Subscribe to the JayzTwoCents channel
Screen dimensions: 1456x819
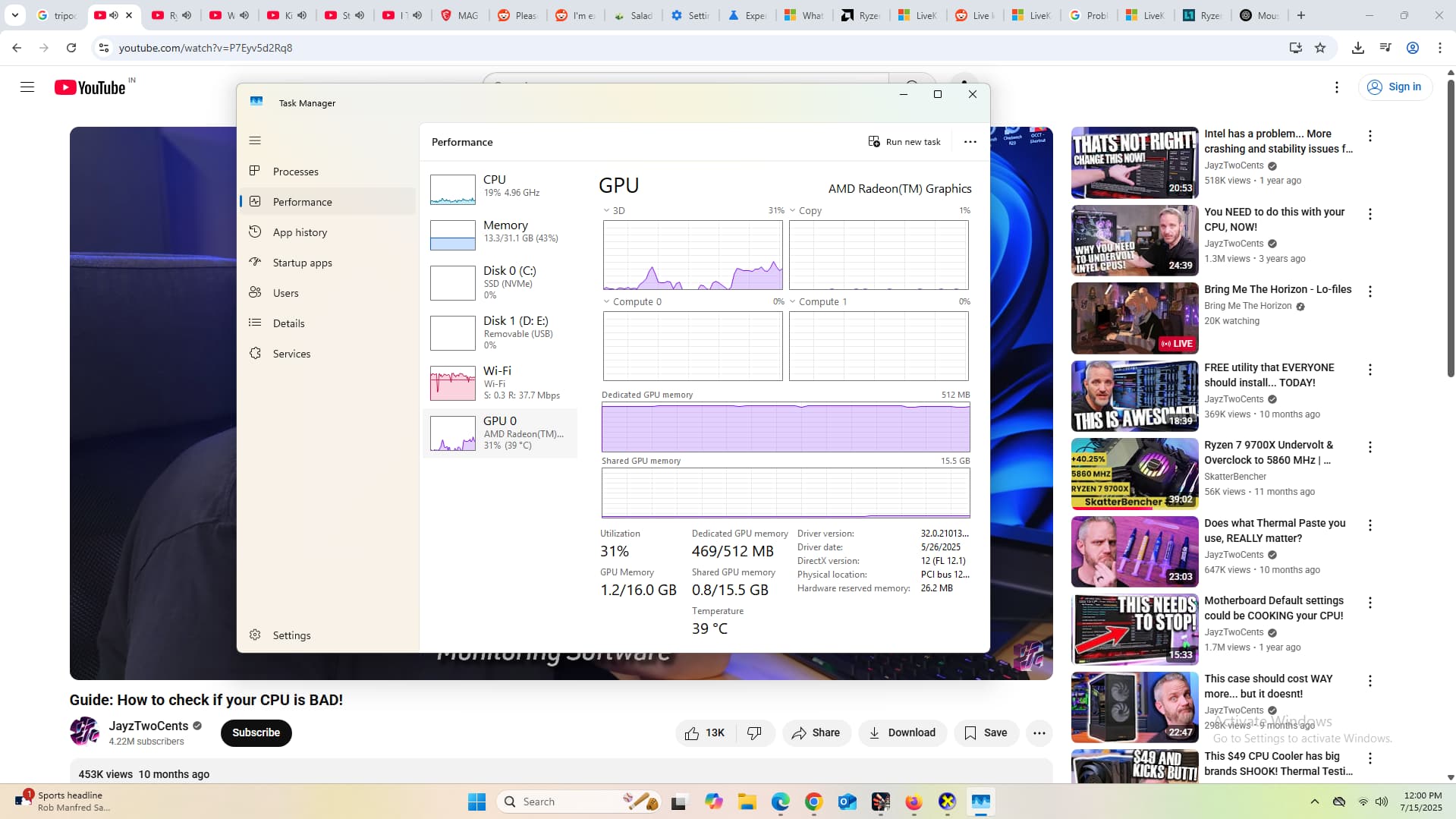tap(256, 732)
